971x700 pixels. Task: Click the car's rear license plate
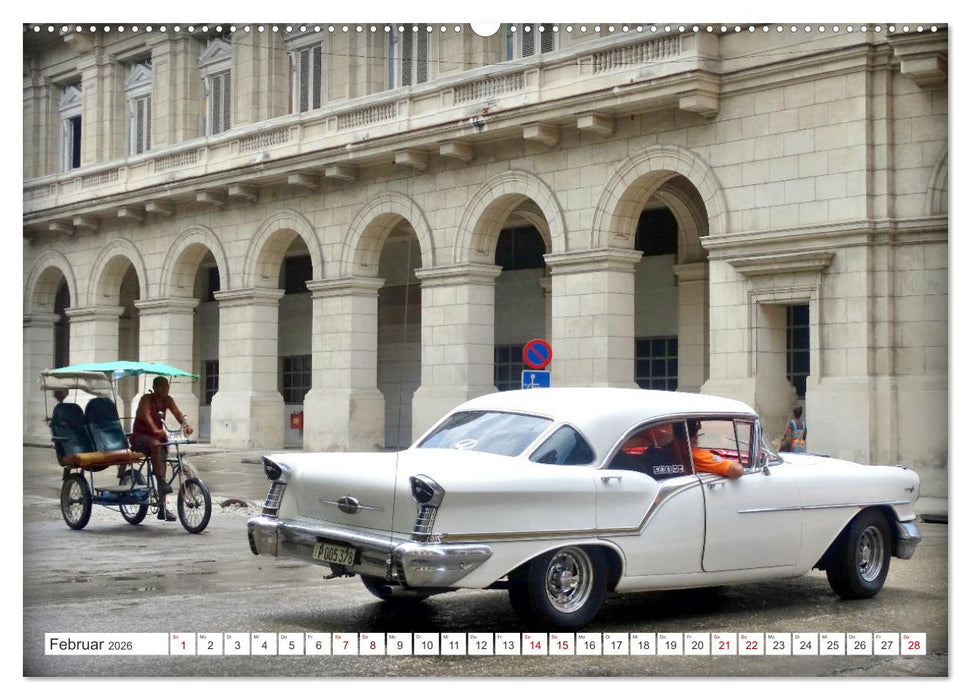click(x=335, y=553)
